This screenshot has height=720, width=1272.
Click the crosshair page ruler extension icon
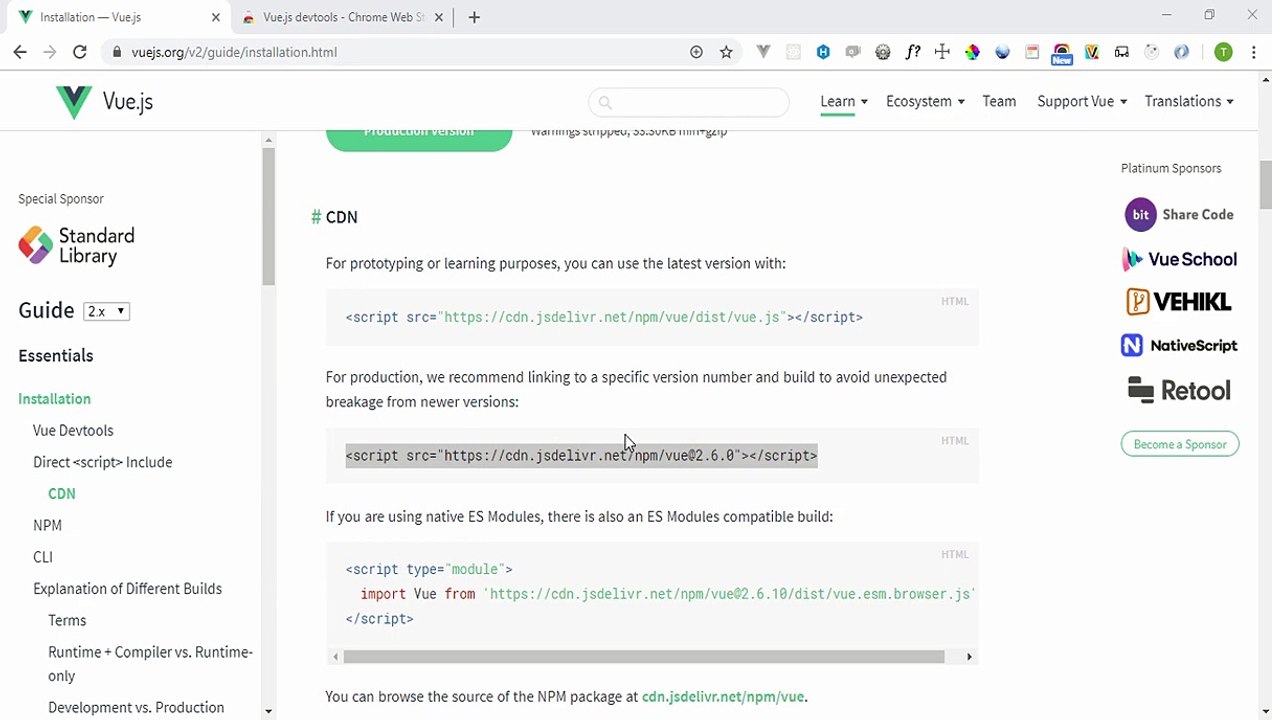point(942,52)
